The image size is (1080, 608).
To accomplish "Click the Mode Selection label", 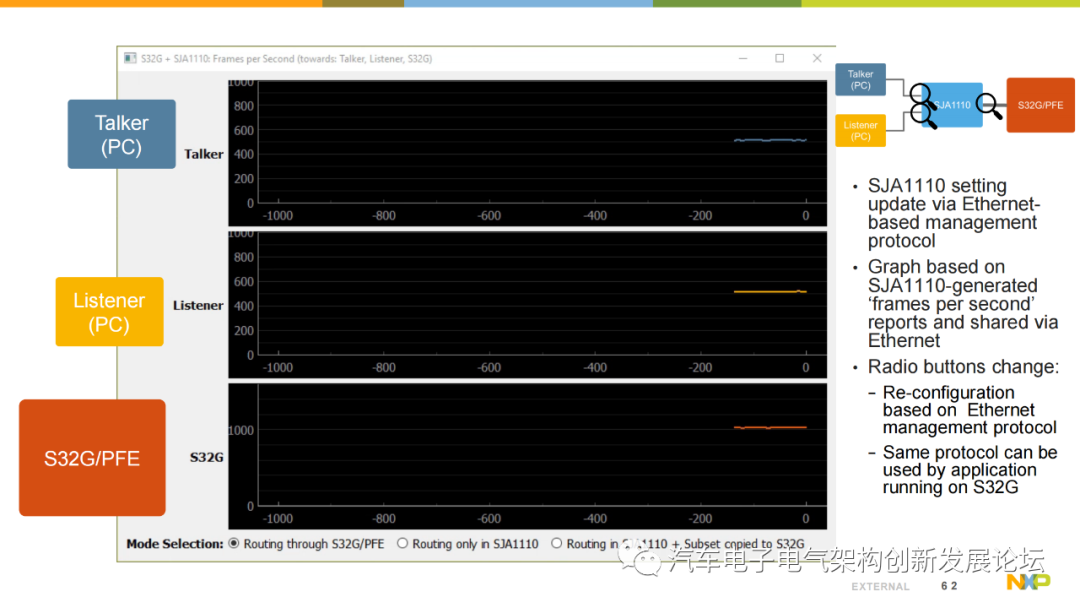I will 175,544.
